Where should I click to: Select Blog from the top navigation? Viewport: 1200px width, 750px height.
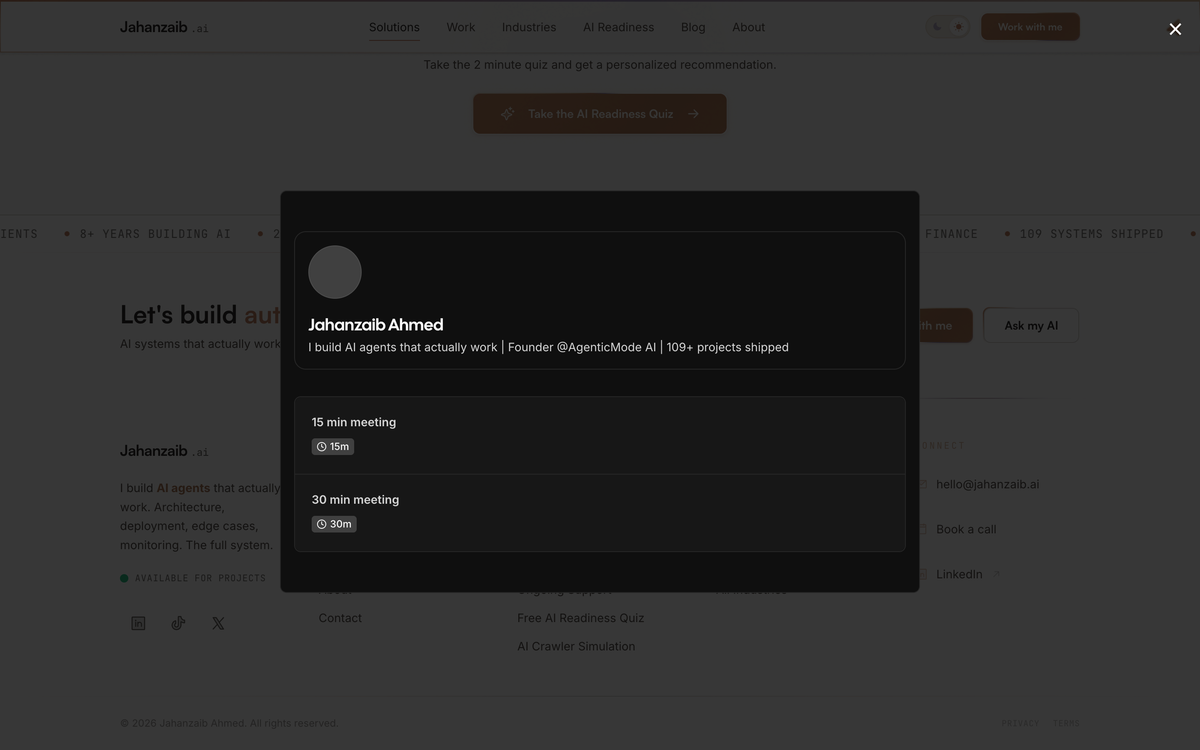click(692, 27)
